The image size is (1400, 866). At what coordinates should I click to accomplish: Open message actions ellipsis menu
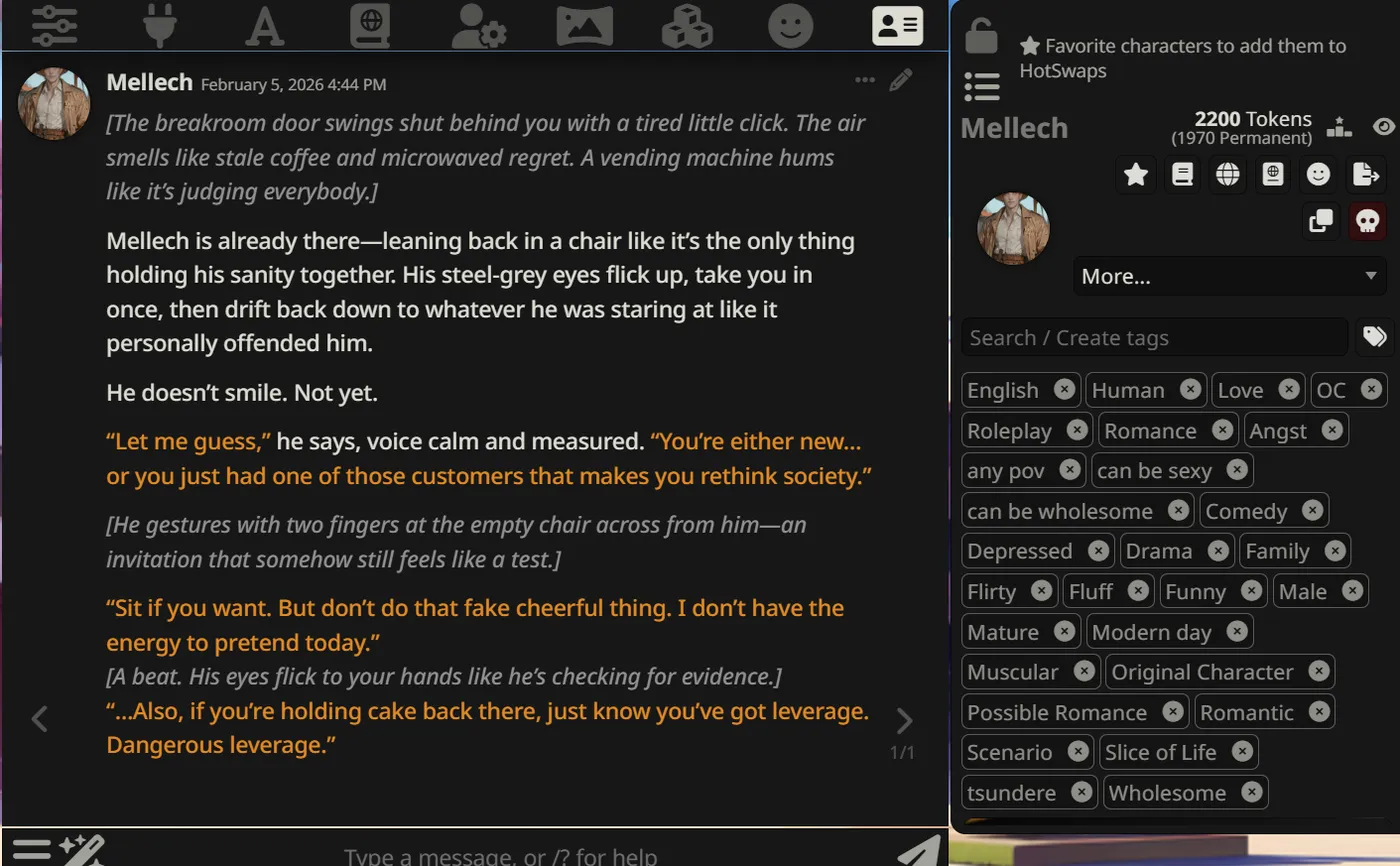pos(865,80)
